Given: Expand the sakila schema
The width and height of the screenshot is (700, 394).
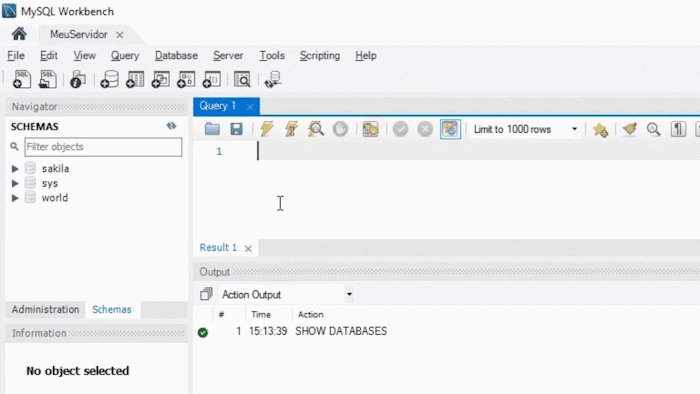Looking at the screenshot, I should [15, 169].
